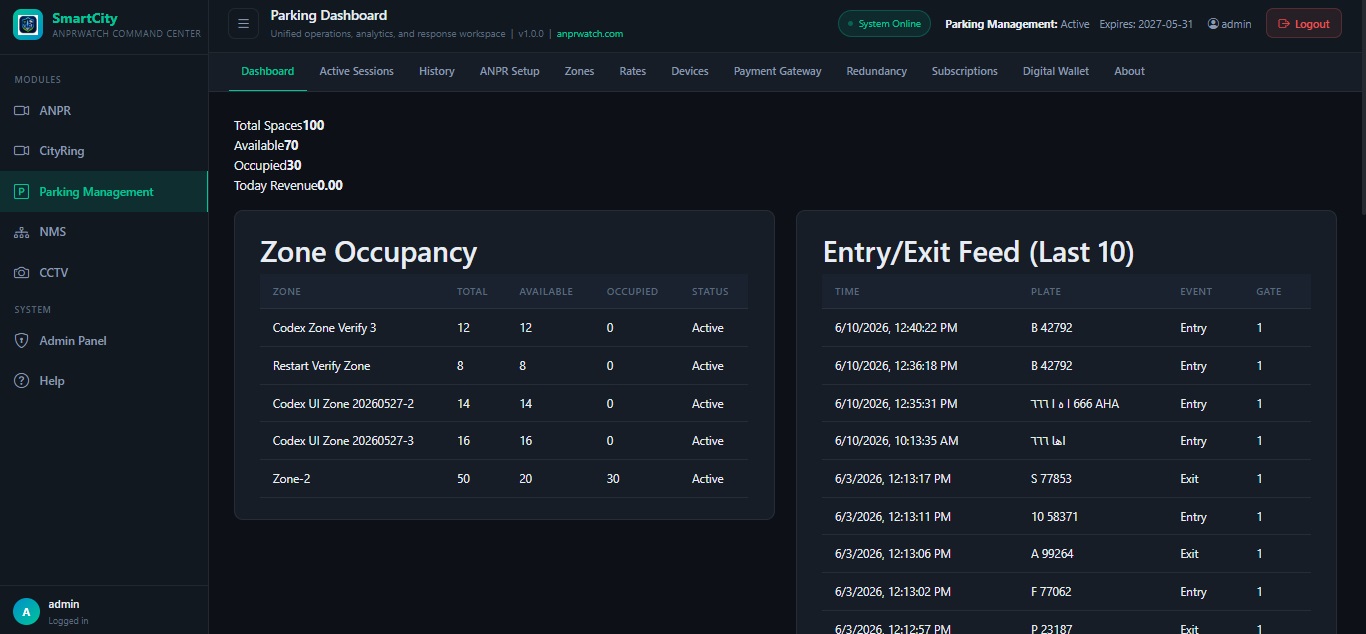This screenshot has height=634, width=1366.
Task: Open the History tab
Action: (x=437, y=71)
